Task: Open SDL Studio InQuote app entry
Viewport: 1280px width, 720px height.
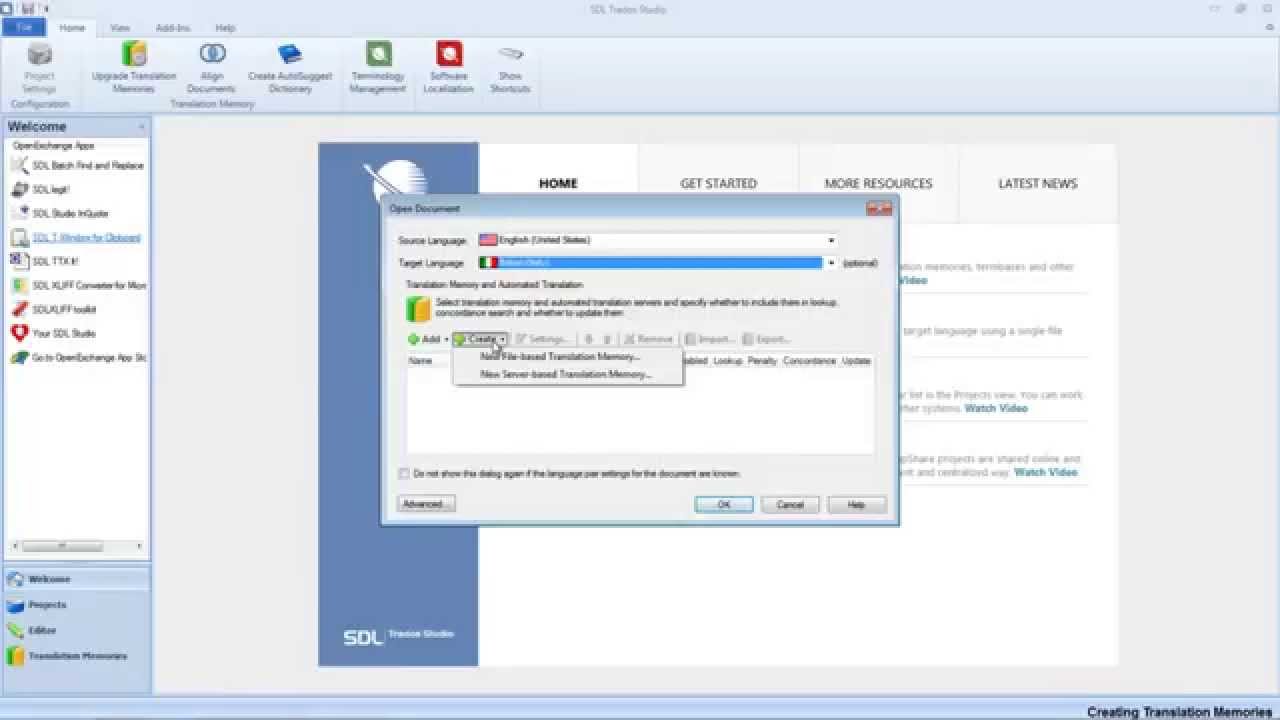Action: [x=60, y=213]
